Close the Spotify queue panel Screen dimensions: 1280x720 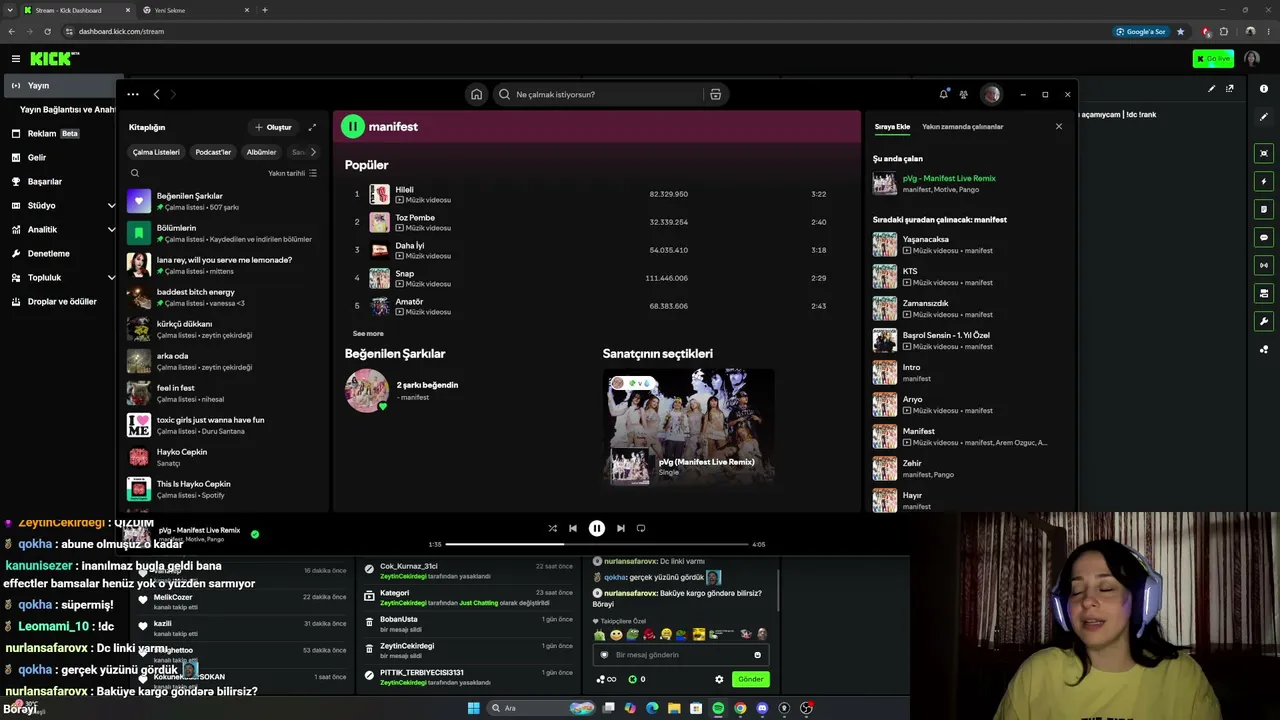click(x=1059, y=127)
